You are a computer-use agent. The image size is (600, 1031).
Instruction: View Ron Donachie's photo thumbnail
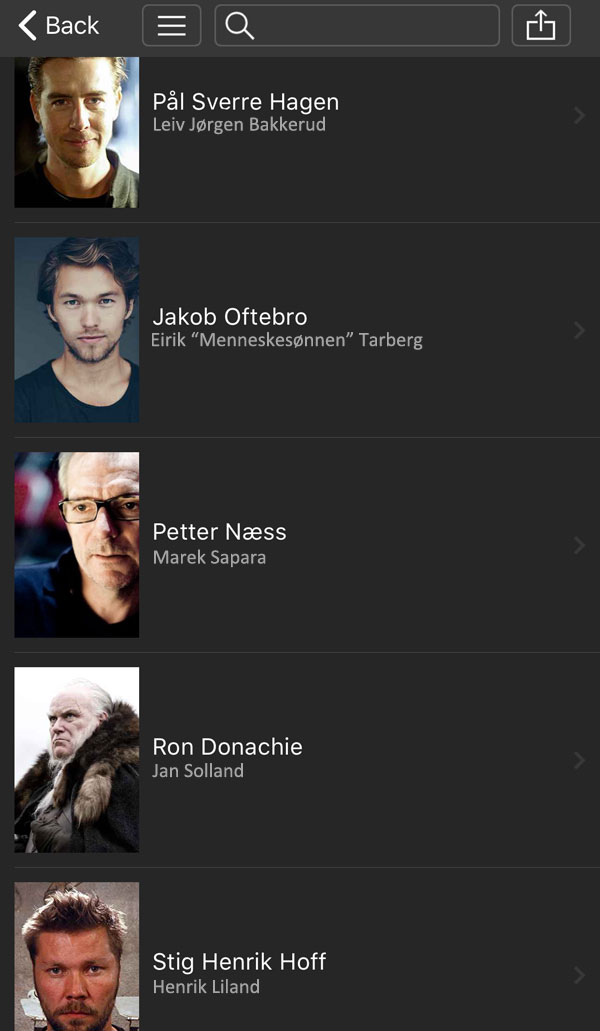pyautogui.click(x=77, y=760)
